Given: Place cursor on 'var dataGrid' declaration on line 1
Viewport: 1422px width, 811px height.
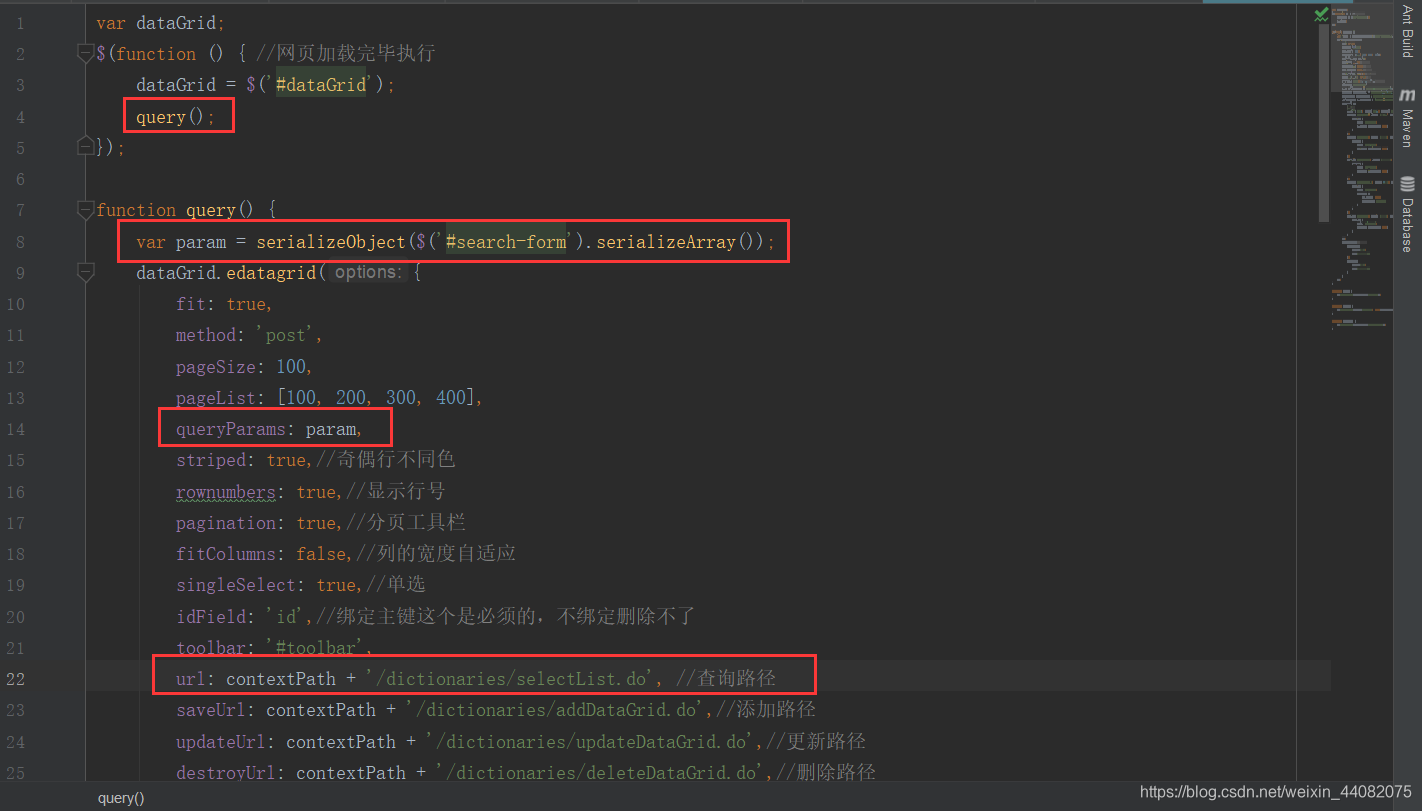Looking at the screenshot, I should coord(161,22).
